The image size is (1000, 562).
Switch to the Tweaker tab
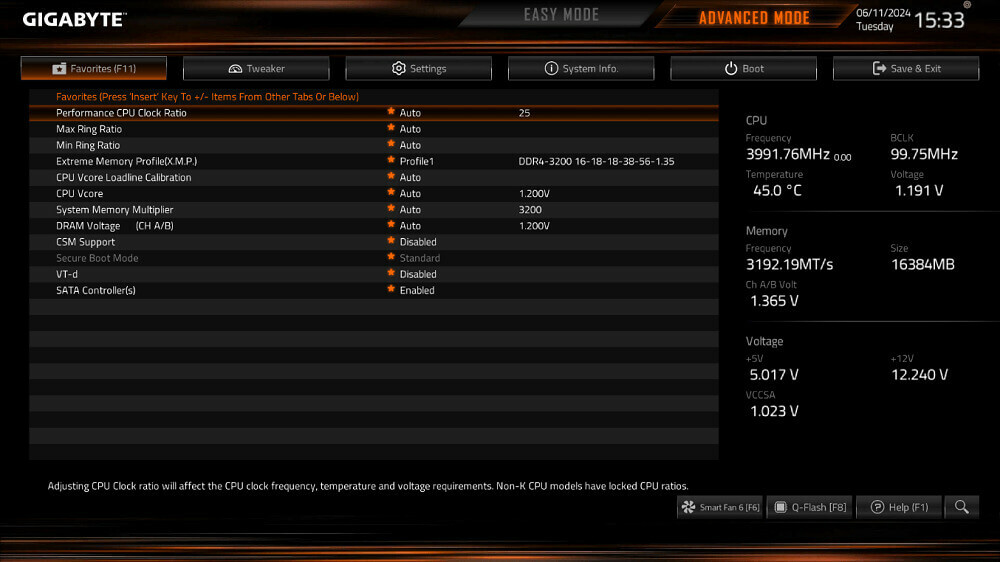point(256,68)
